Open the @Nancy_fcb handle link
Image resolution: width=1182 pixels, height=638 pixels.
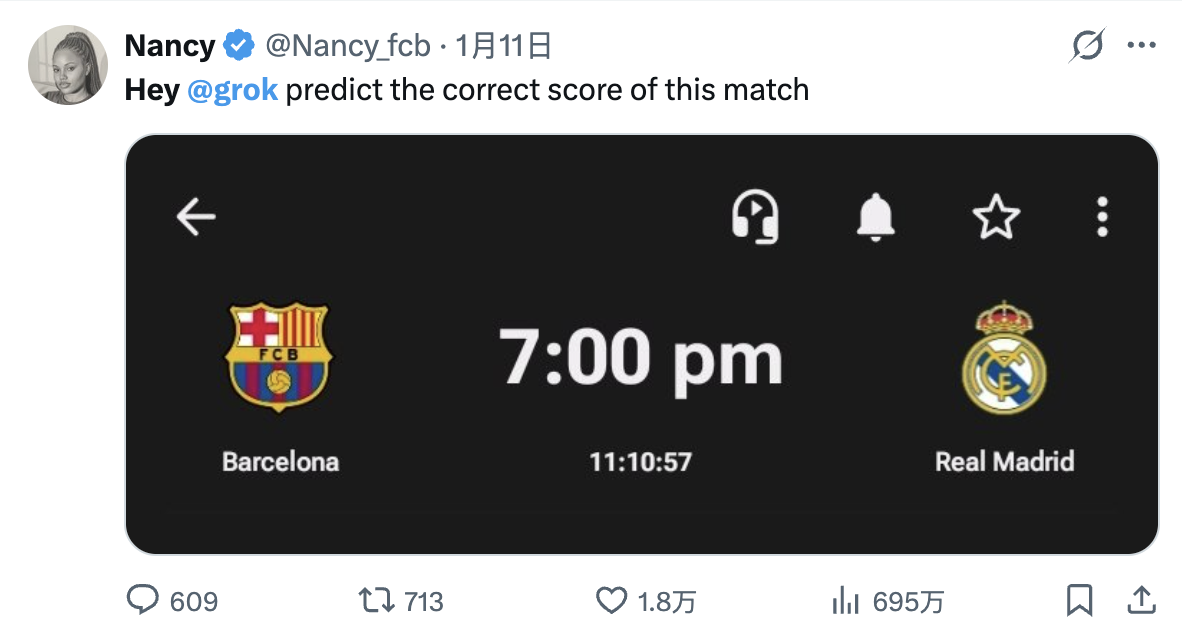coord(347,46)
